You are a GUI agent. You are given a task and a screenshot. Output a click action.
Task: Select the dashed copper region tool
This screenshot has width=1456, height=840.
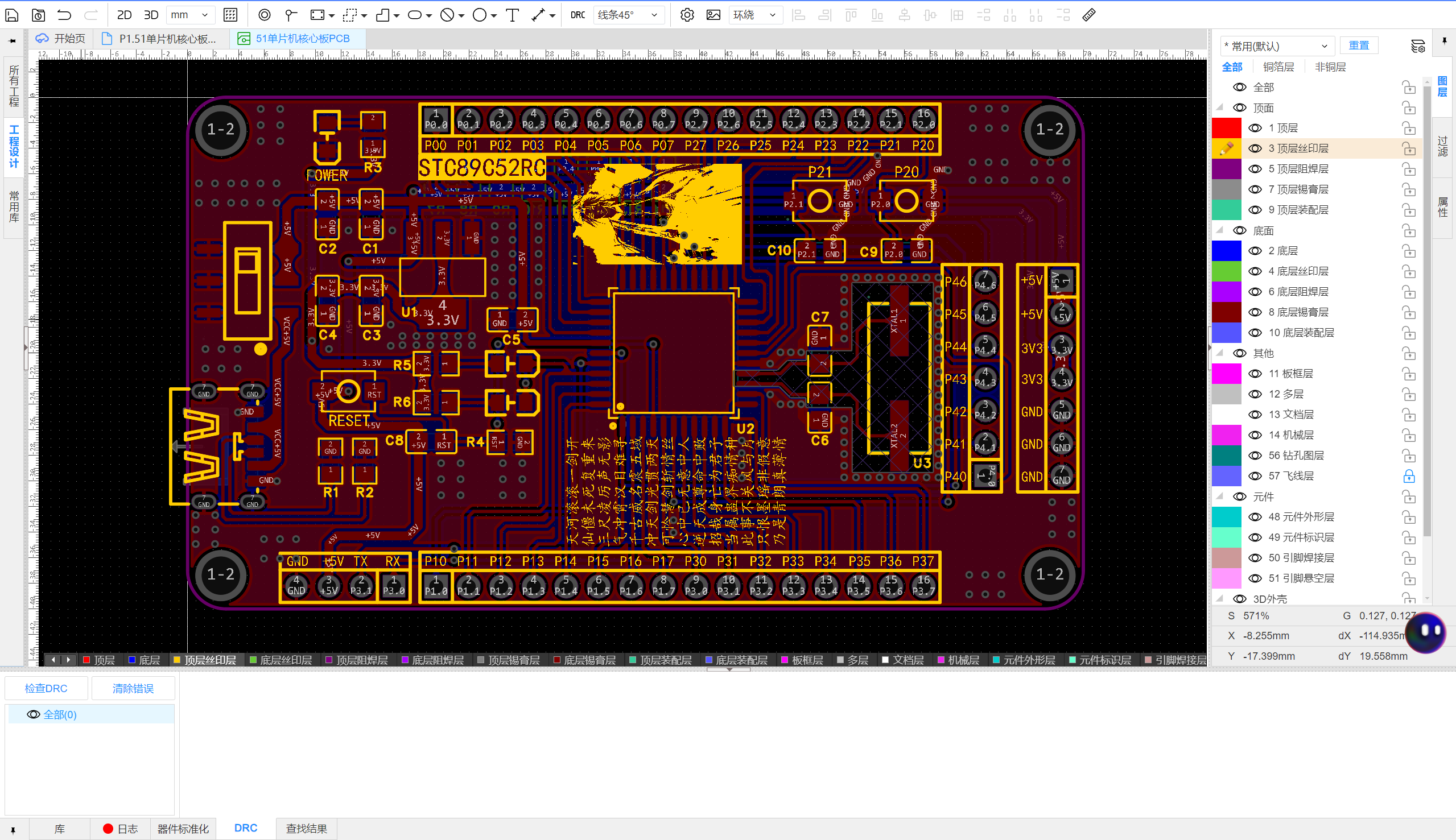350,15
